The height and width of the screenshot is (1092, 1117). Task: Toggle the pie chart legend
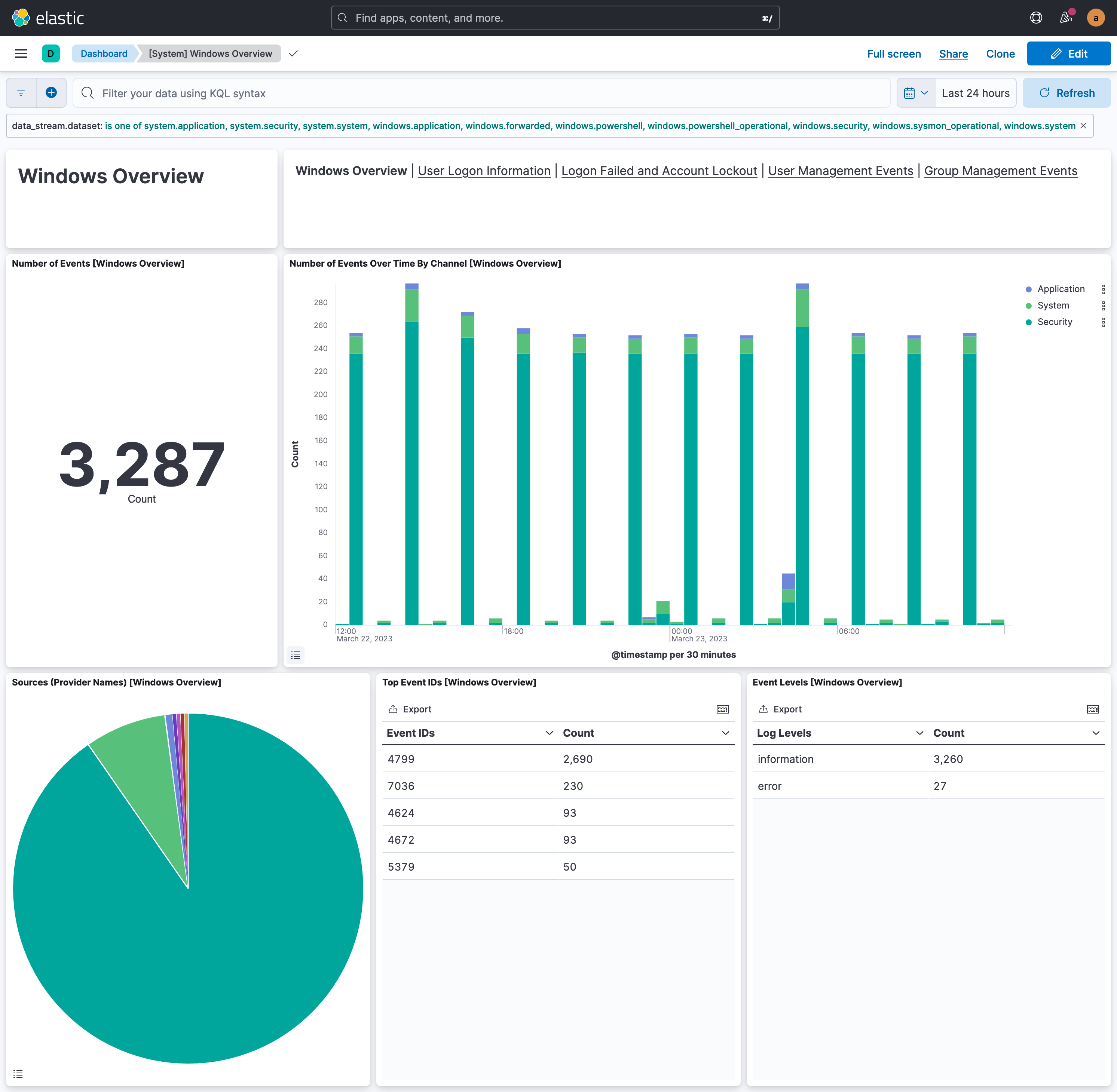18,1074
